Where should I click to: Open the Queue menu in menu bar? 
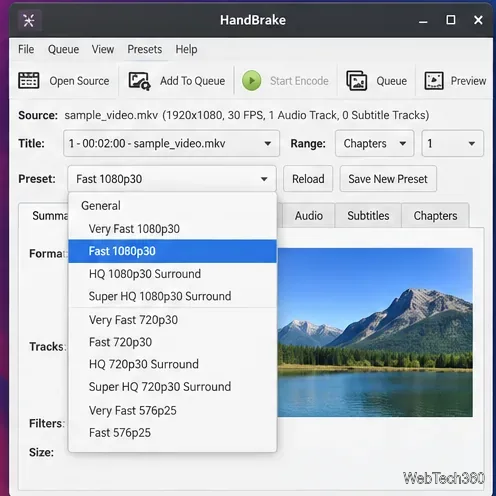(63, 49)
